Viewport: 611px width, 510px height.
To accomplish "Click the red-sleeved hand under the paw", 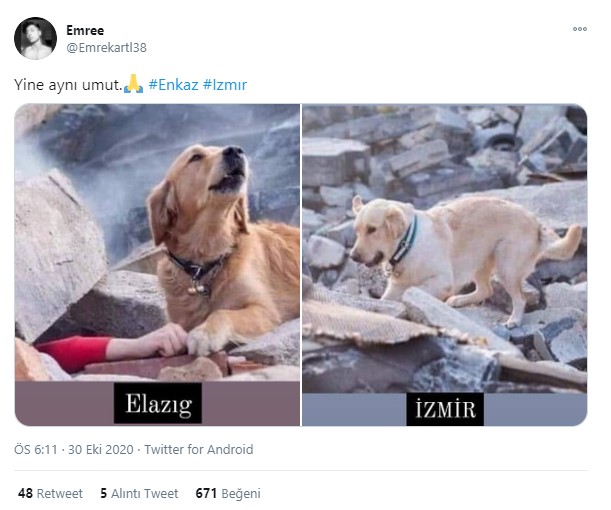I will [x=110, y=349].
